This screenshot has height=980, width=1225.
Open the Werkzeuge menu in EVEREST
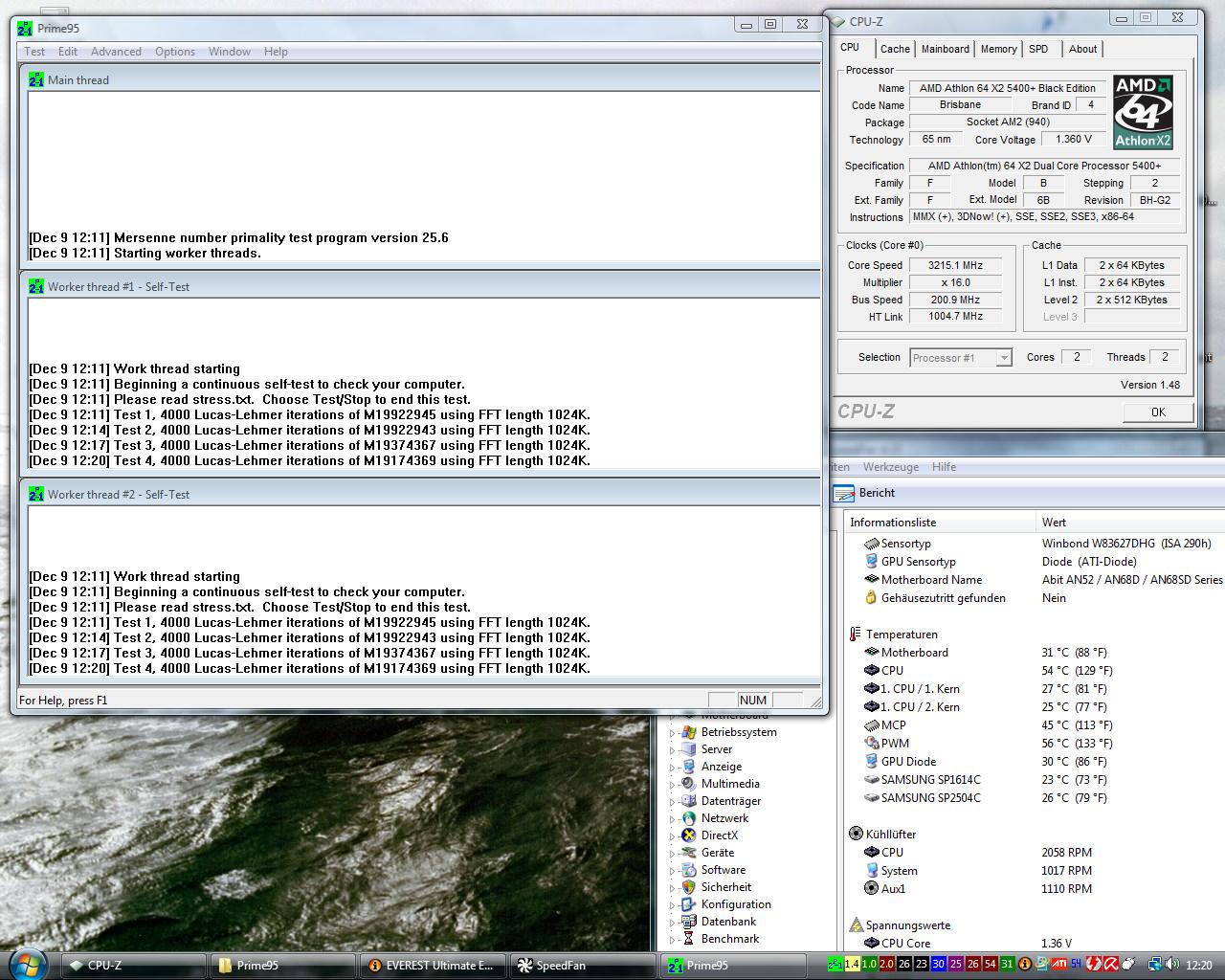tap(890, 467)
